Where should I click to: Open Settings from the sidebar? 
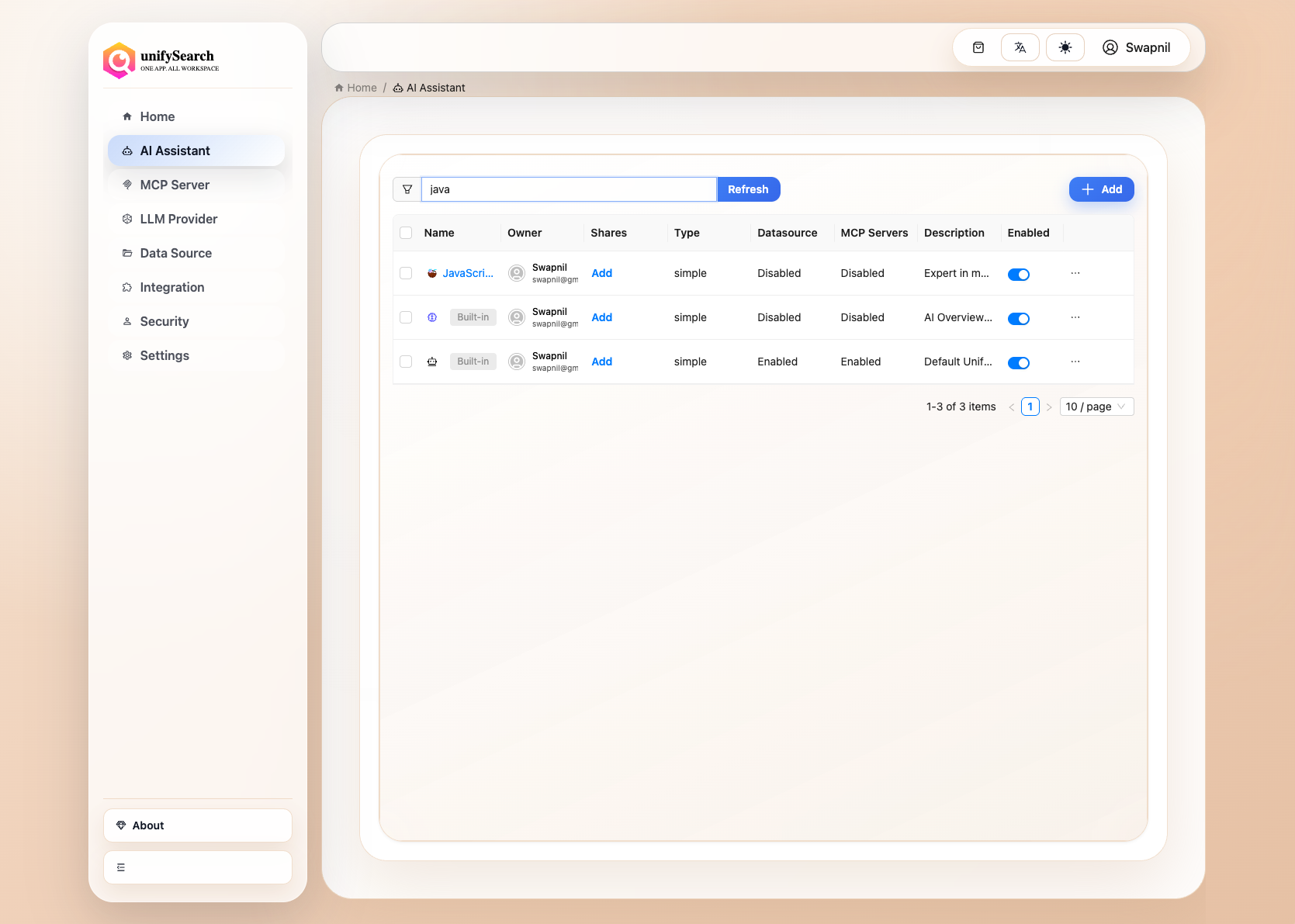pyautogui.click(x=164, y=355)
